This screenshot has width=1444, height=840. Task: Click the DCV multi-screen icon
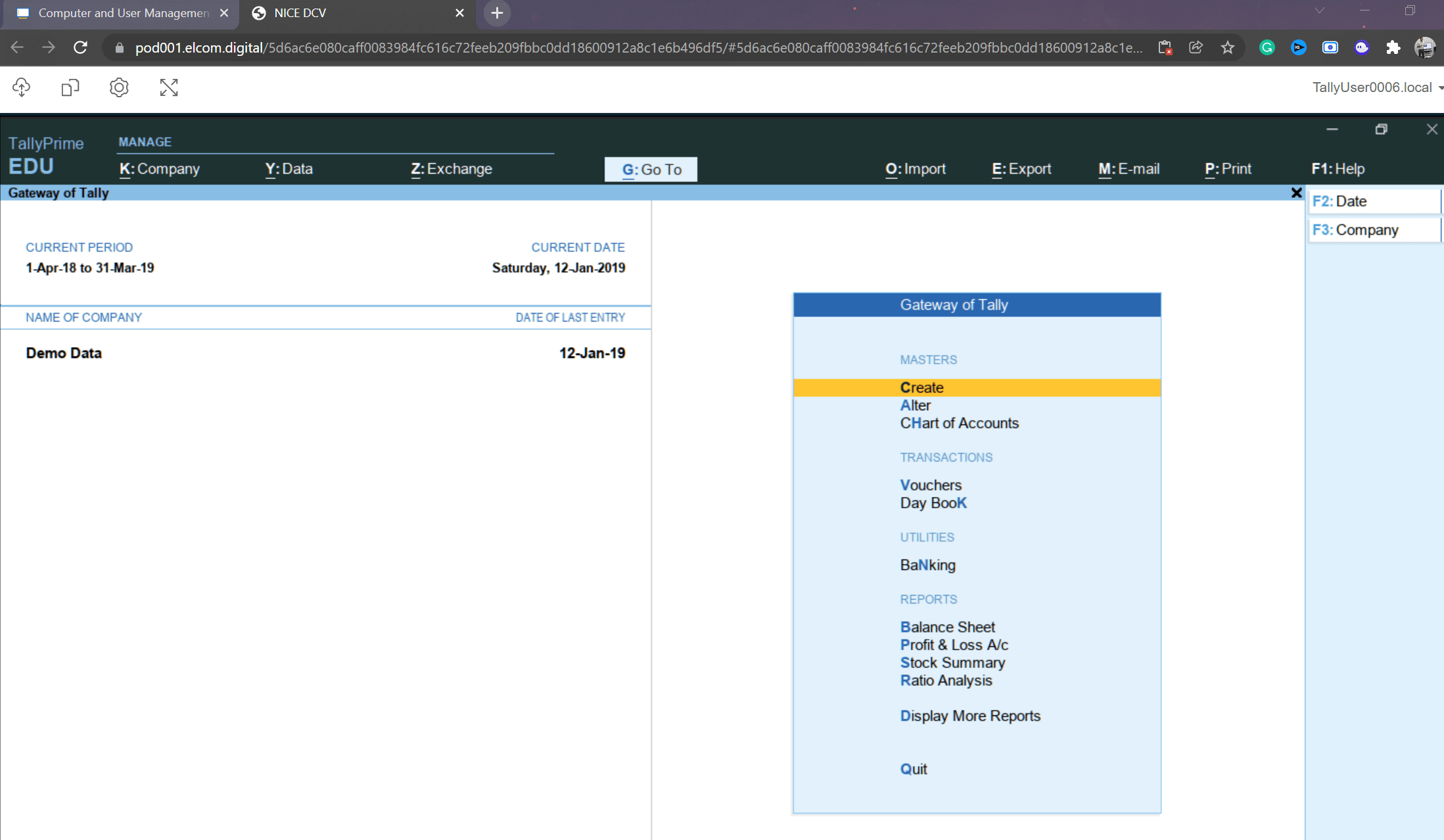(x=70, y=87)
